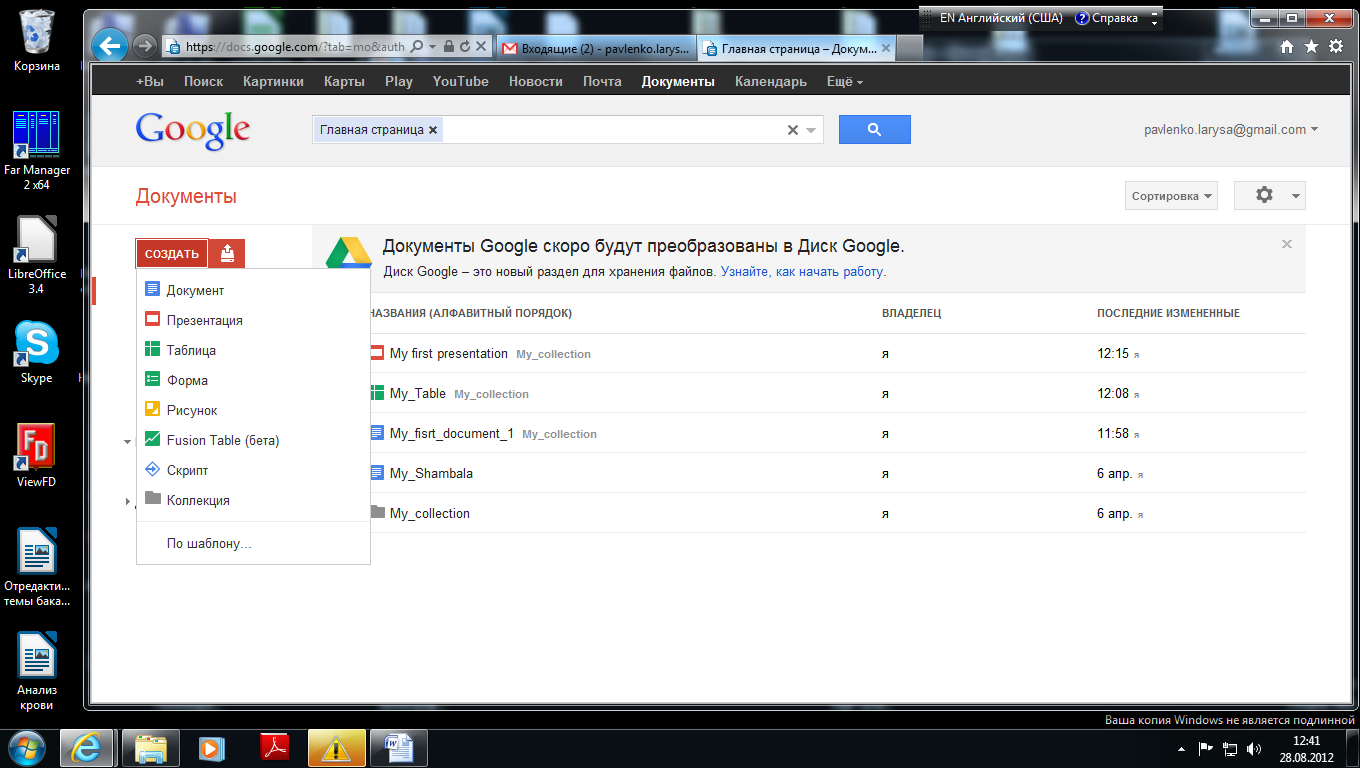
Task: Switch to the Gmail Входящие tab
Action: click(595, 47)
